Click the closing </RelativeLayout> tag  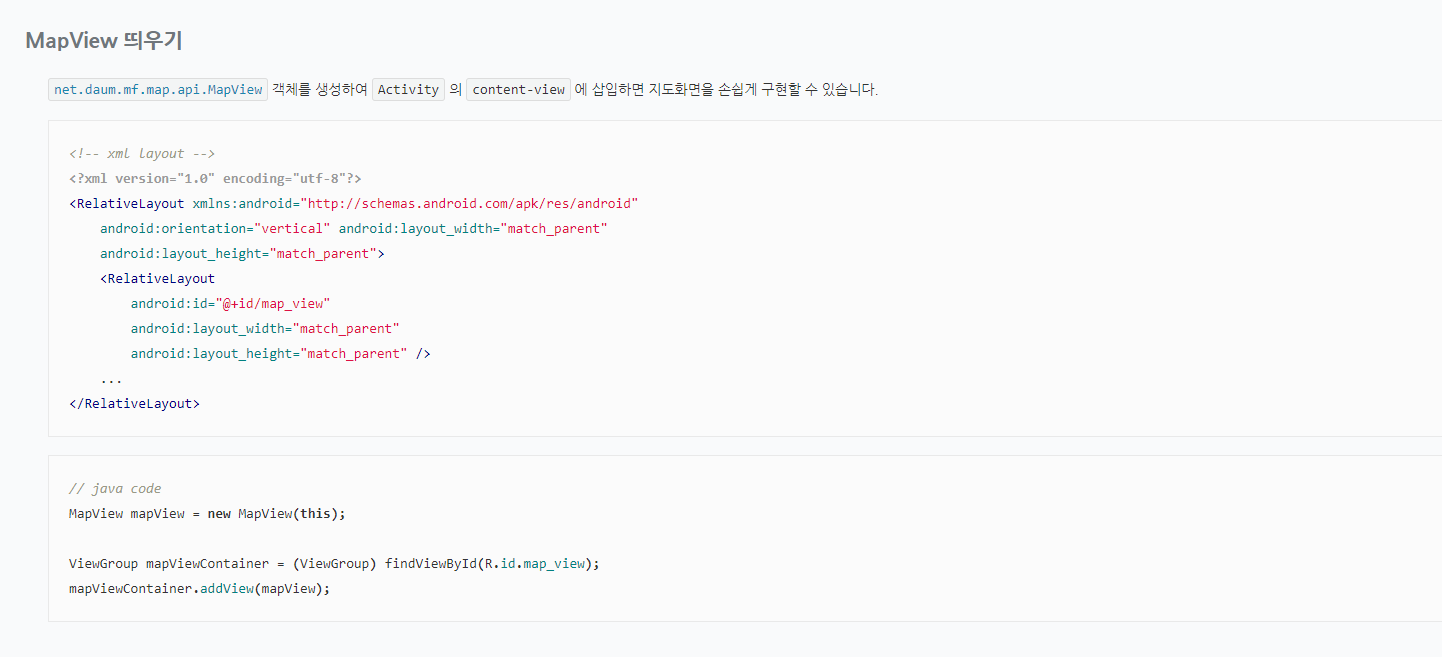pyautogui.click(x=134, y=404)
